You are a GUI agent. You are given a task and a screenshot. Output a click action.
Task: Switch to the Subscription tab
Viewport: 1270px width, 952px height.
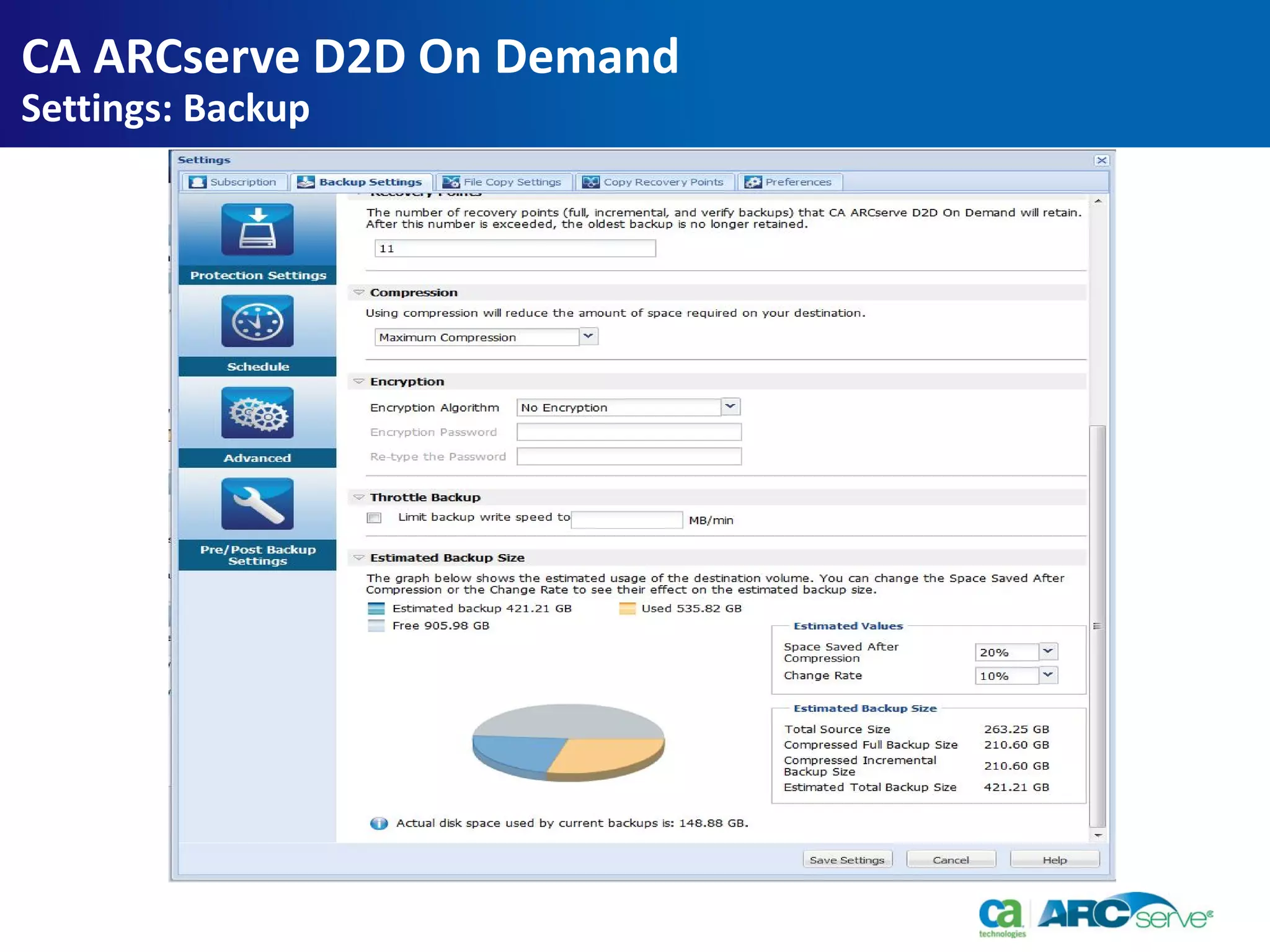click(235, 182)
